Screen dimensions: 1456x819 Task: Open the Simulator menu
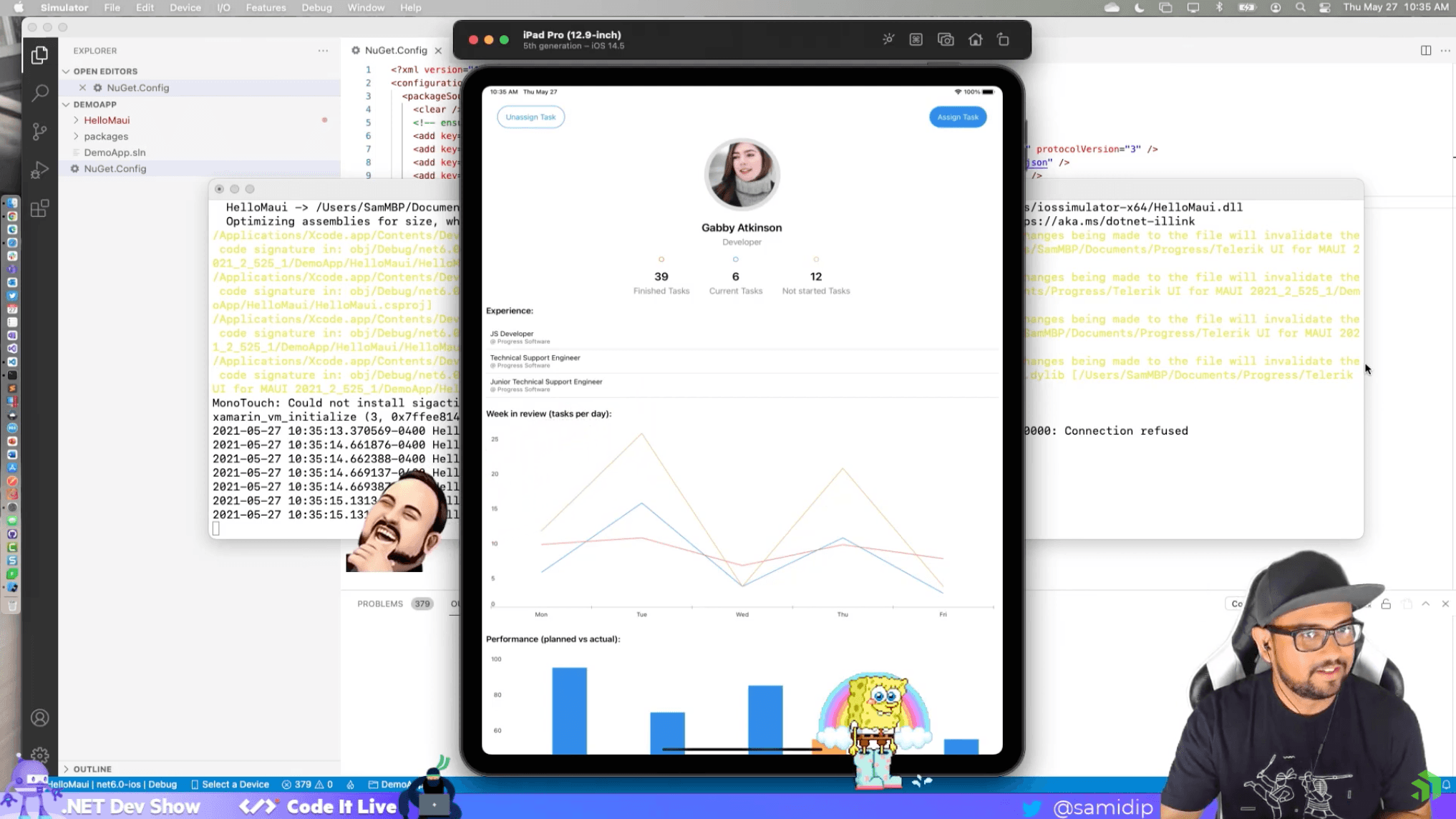click(x=64, y=8)
